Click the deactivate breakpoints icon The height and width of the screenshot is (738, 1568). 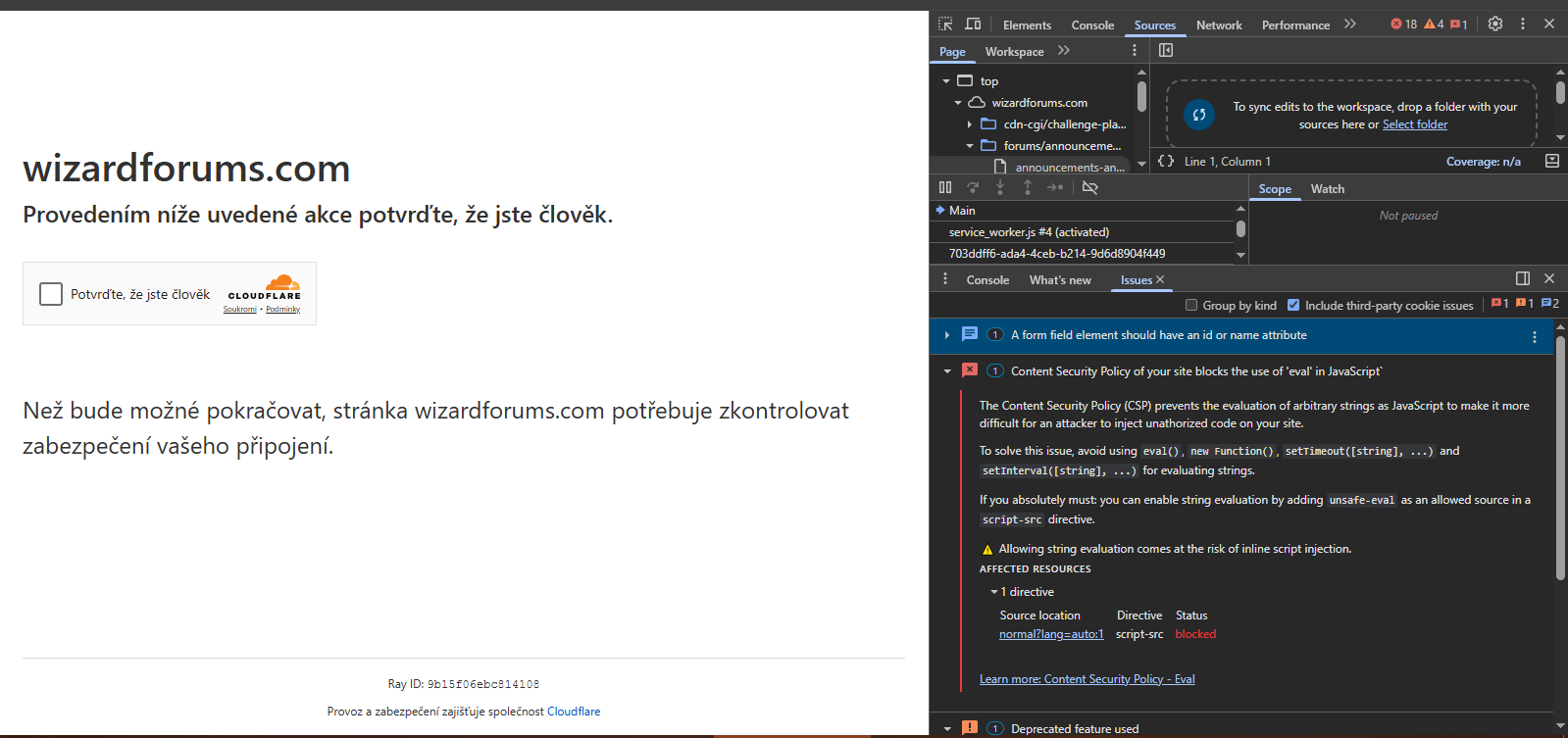click(1089, 187)
